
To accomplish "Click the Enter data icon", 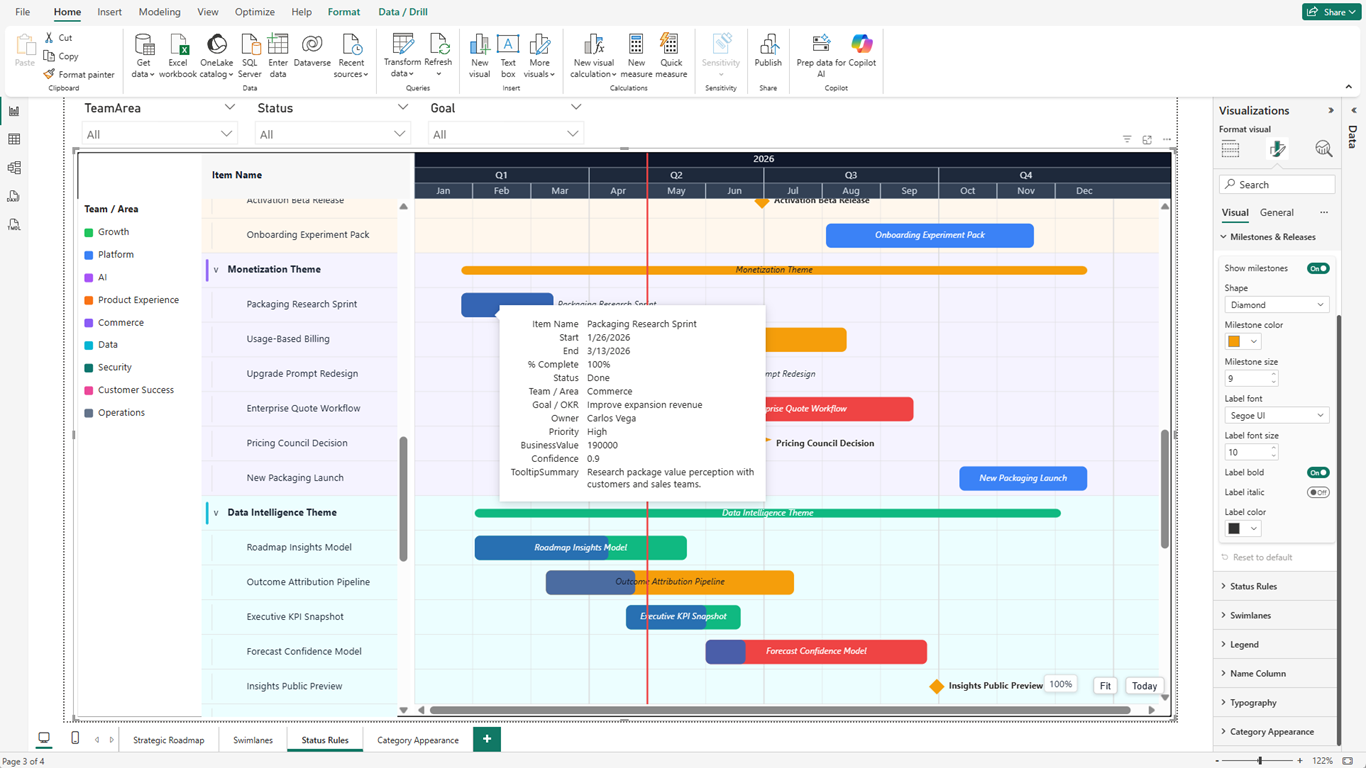I will [x=278, y=45].
